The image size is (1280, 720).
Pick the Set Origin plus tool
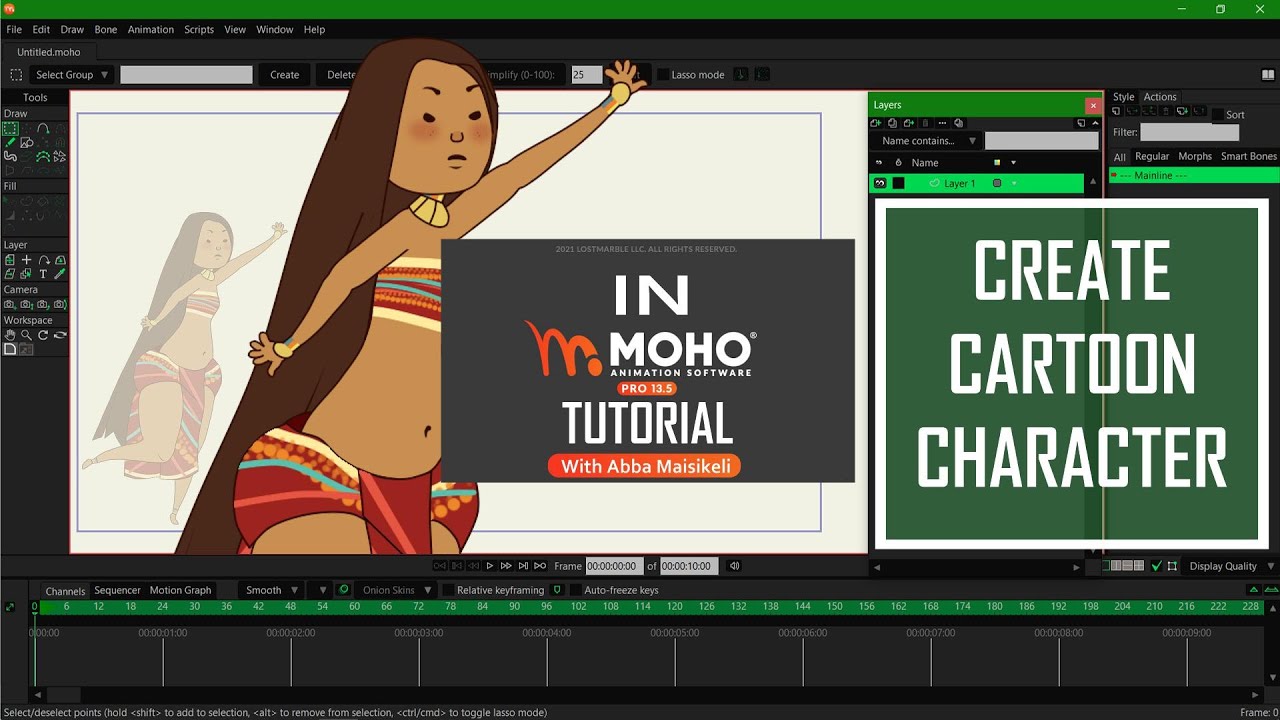point(27,260)
